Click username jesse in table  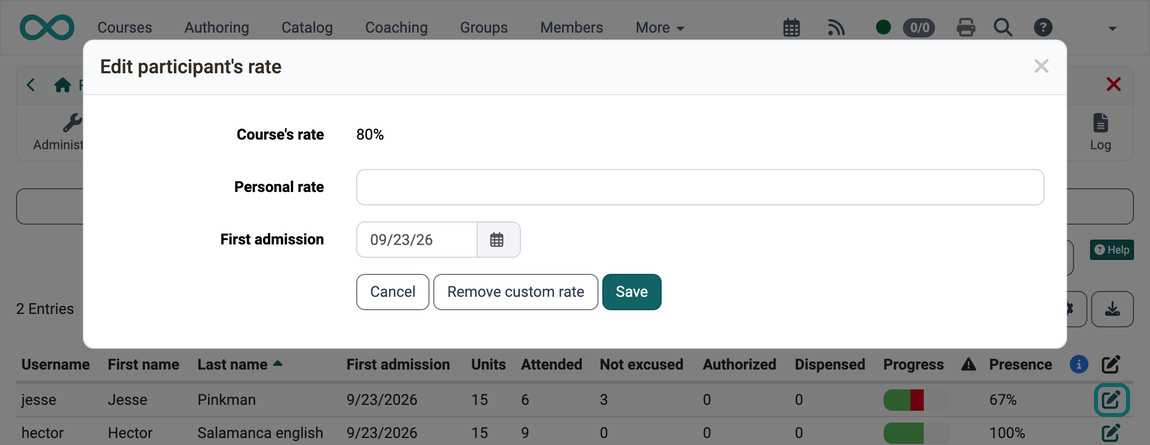click(38, 400)
